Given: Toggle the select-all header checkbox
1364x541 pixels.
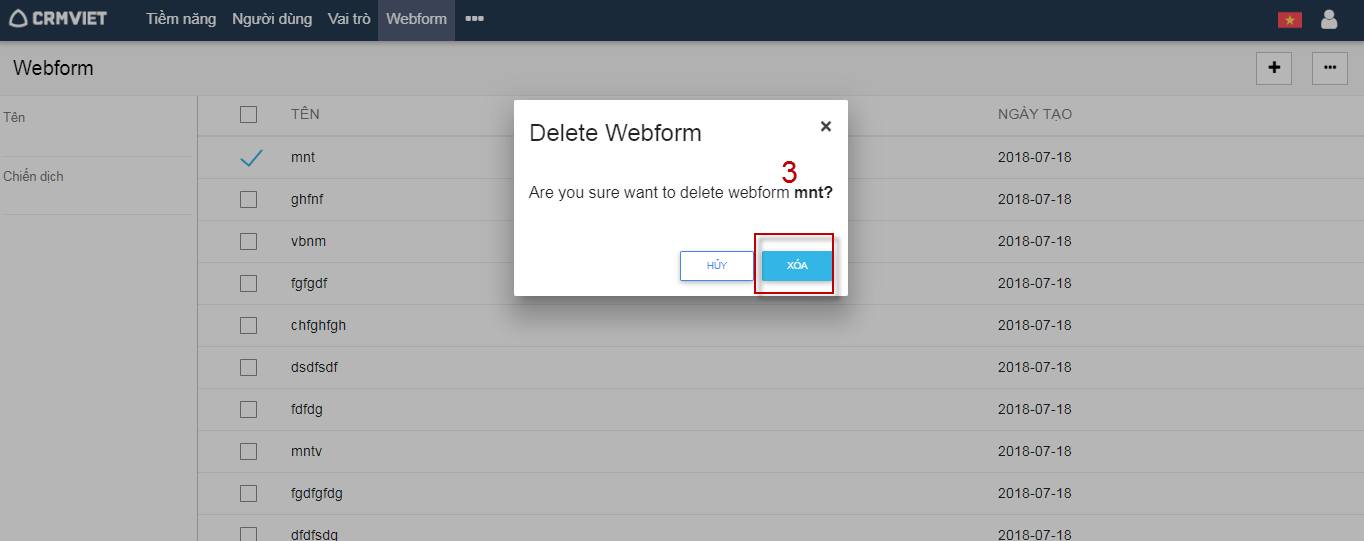Looking at the screenshot, I should click(248, 114).
